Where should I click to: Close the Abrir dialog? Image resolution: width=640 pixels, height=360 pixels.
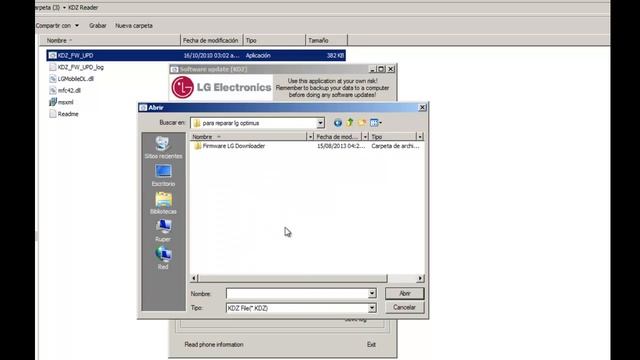pos(422,107)
